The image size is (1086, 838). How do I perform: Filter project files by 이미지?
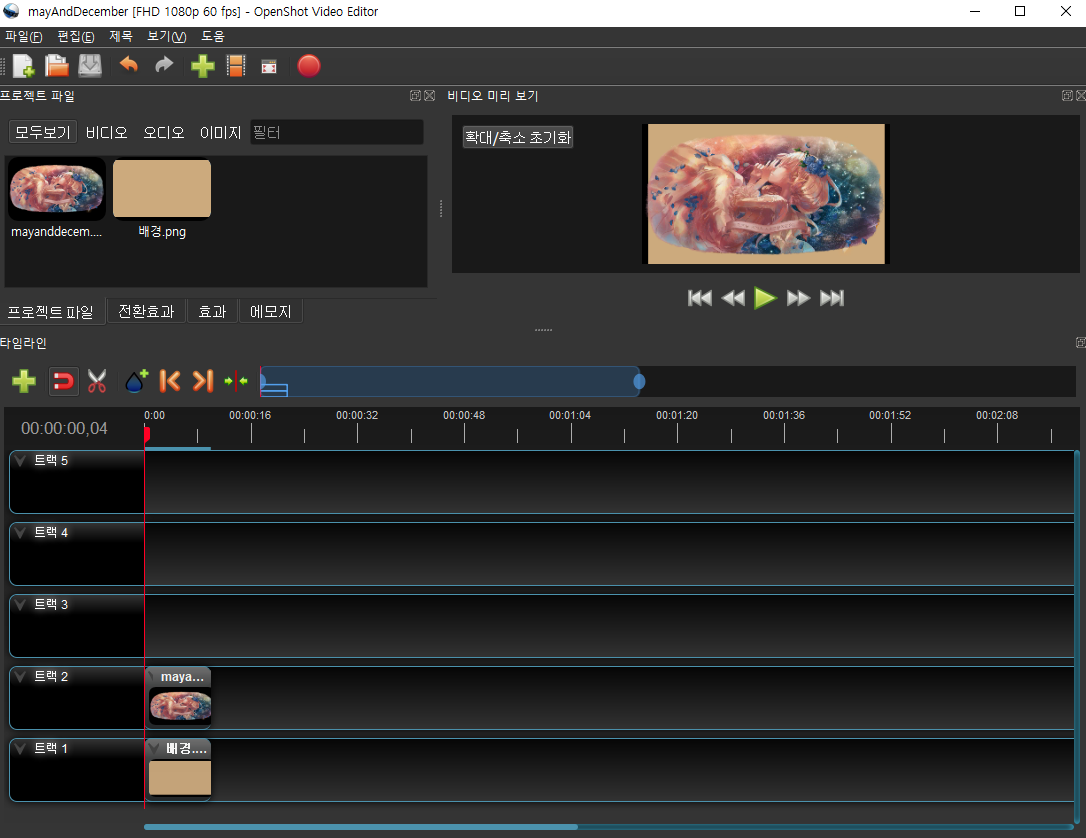[220, 132]
